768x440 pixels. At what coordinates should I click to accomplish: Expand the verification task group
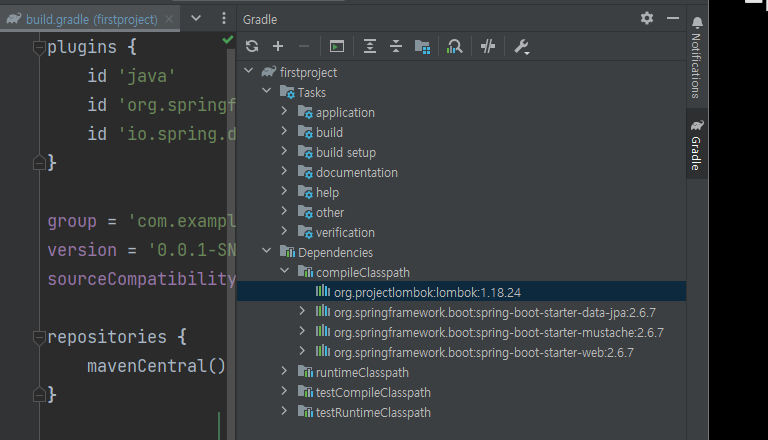pyautogui.click(x=284, y=231)
